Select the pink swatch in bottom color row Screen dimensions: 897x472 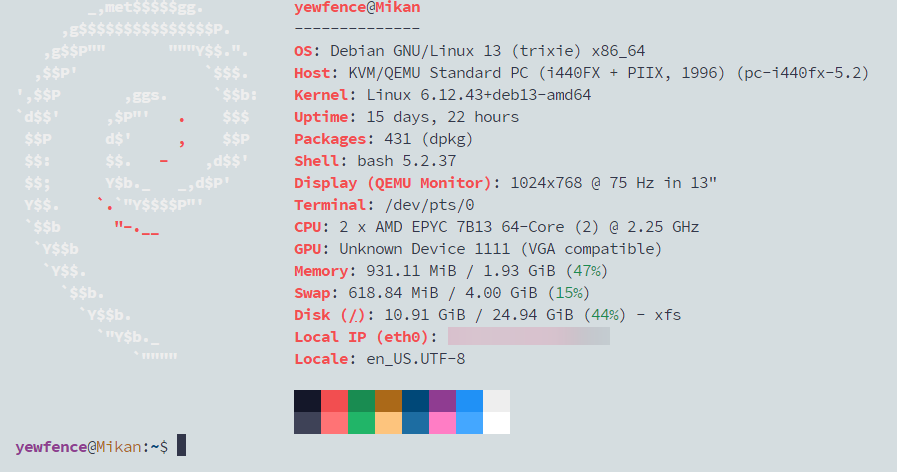pos(442,423)
